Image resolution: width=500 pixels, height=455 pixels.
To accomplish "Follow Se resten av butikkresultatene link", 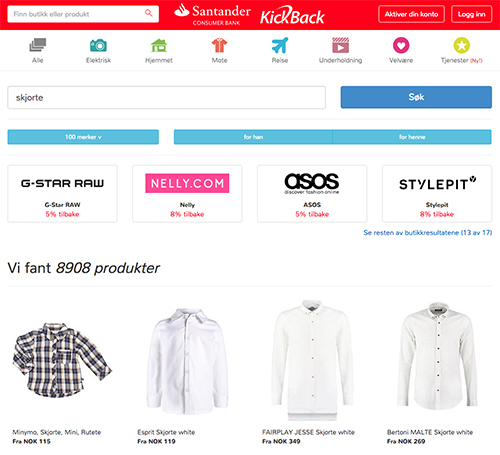I will pyautogui.click(x=428, y=233).
